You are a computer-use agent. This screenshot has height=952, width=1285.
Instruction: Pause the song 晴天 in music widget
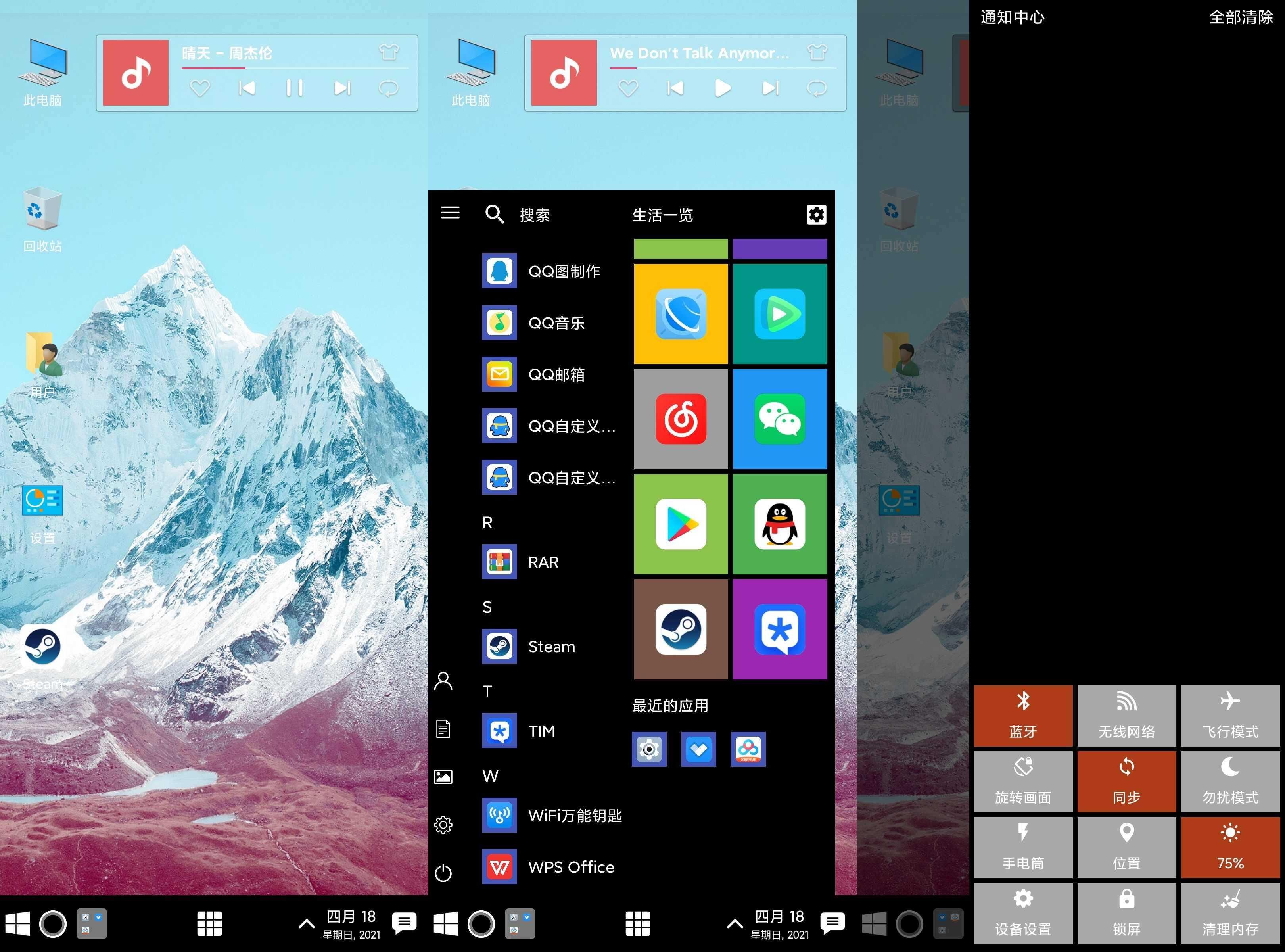pos(294,88)
